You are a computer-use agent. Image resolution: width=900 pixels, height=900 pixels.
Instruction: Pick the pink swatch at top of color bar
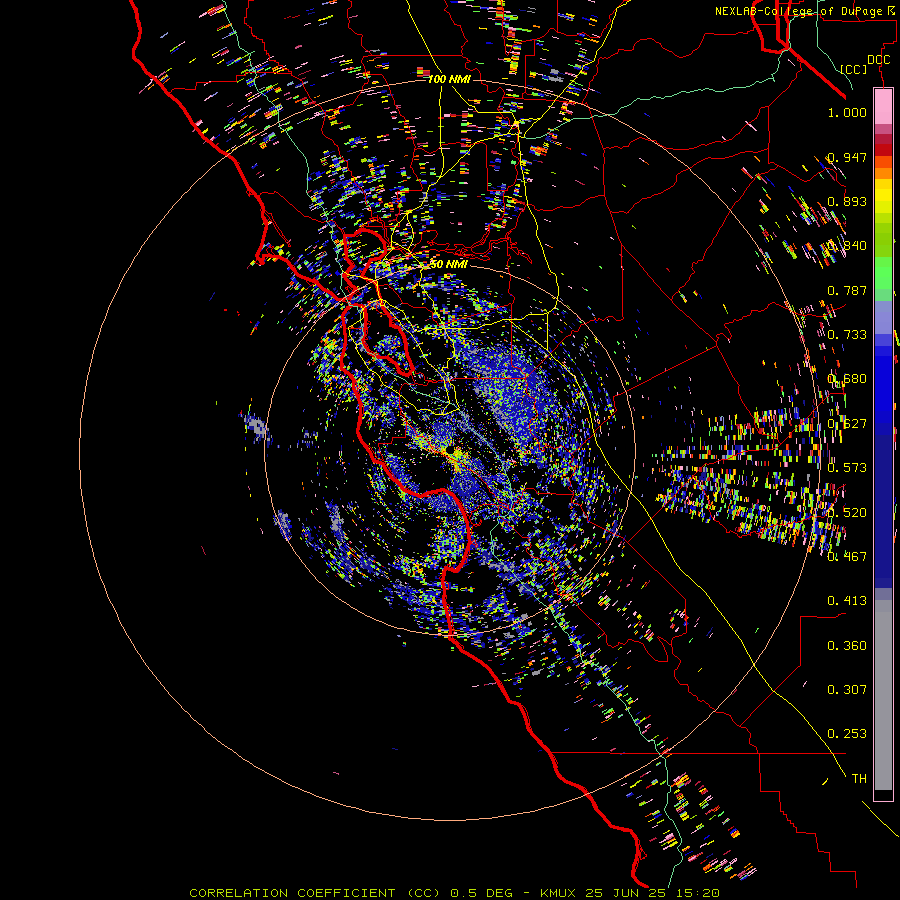883,107
